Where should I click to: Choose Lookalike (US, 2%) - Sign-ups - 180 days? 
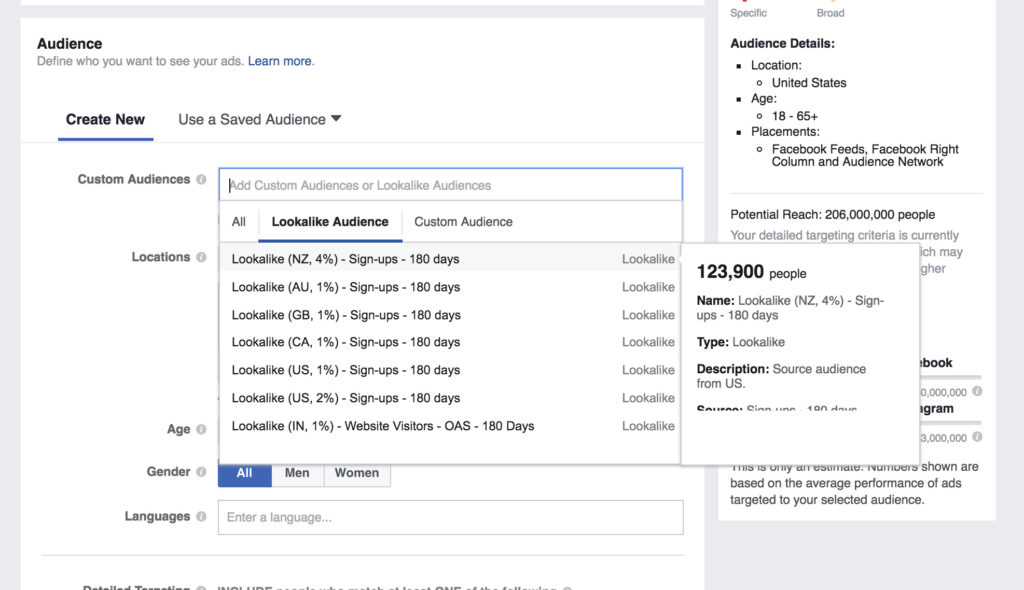click(451, 398)
